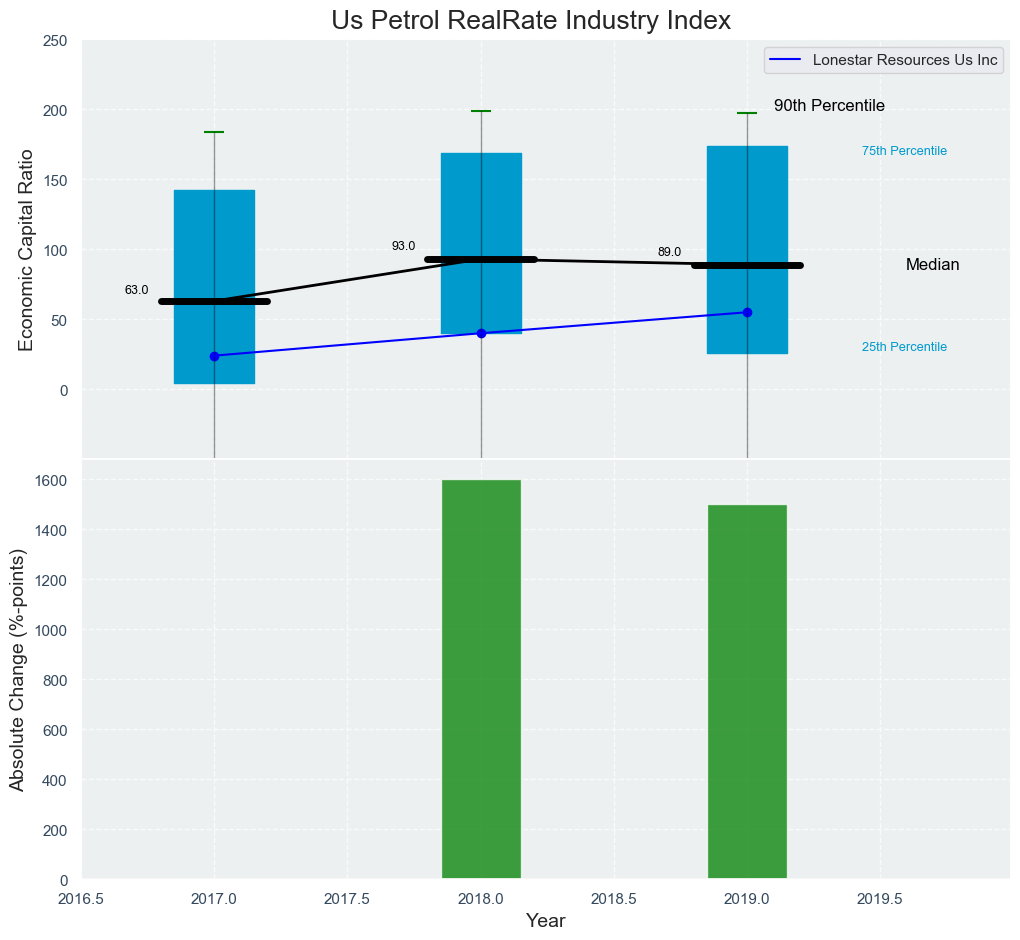Click the 93.0 median value label
The width and height of the screenshot is (1020, 940).
pos(403,246)
